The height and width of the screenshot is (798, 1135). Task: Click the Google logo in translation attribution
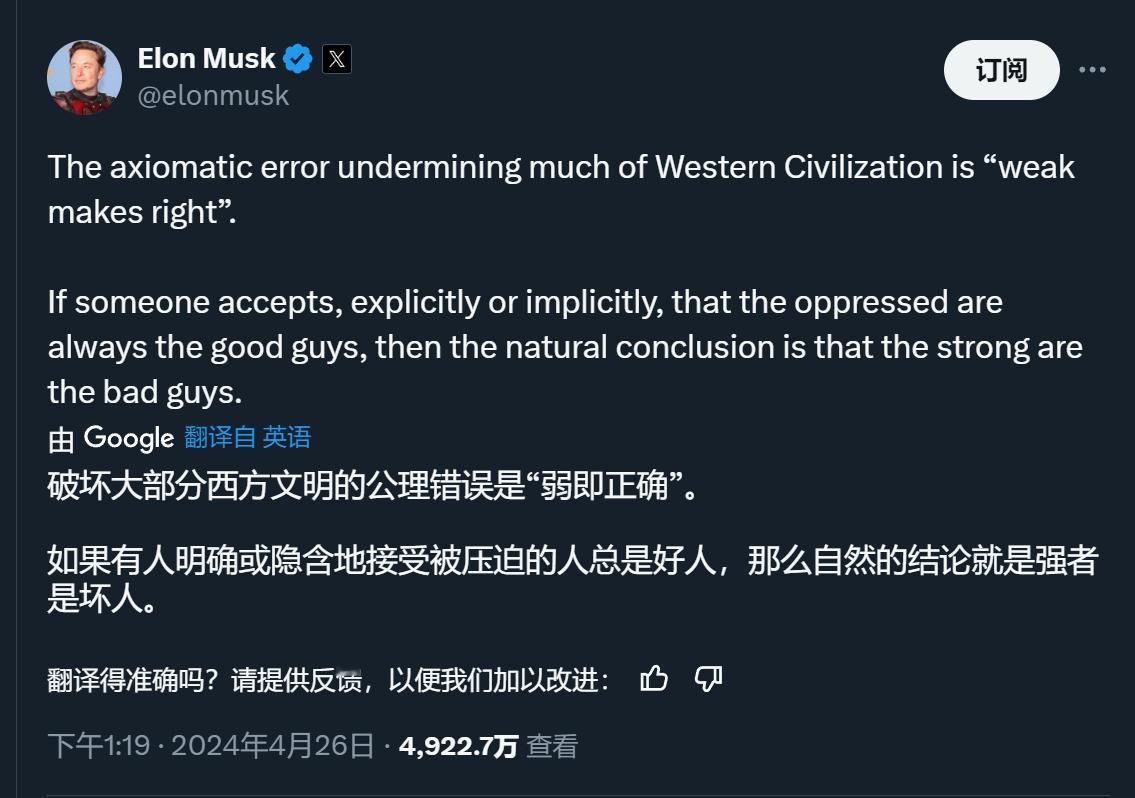coord(129,438)
